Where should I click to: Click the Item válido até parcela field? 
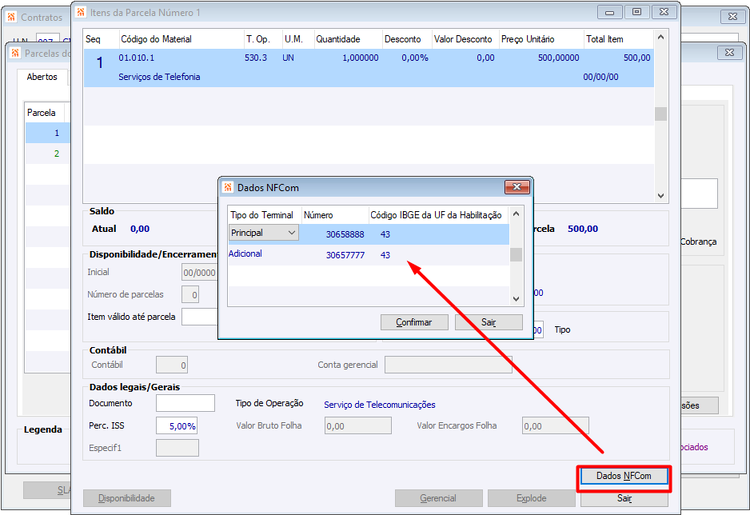199,317
